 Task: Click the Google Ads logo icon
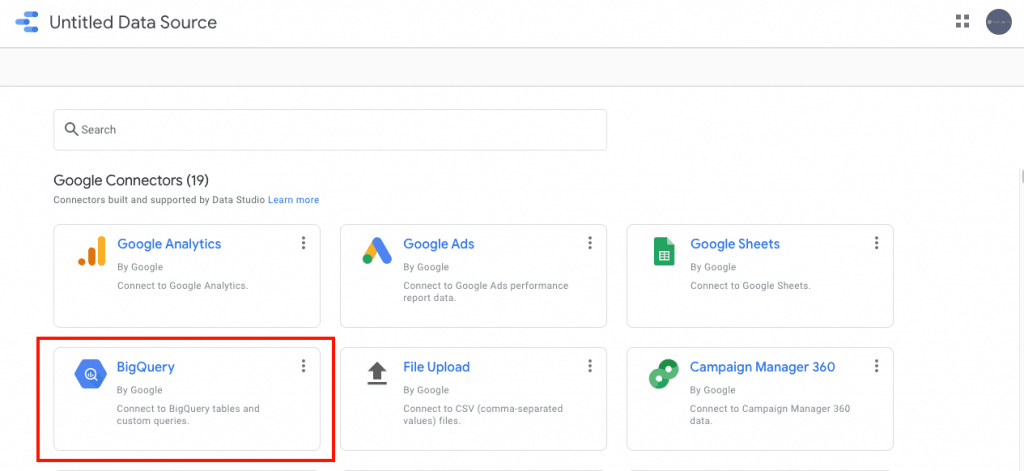(x=377, y=251)
